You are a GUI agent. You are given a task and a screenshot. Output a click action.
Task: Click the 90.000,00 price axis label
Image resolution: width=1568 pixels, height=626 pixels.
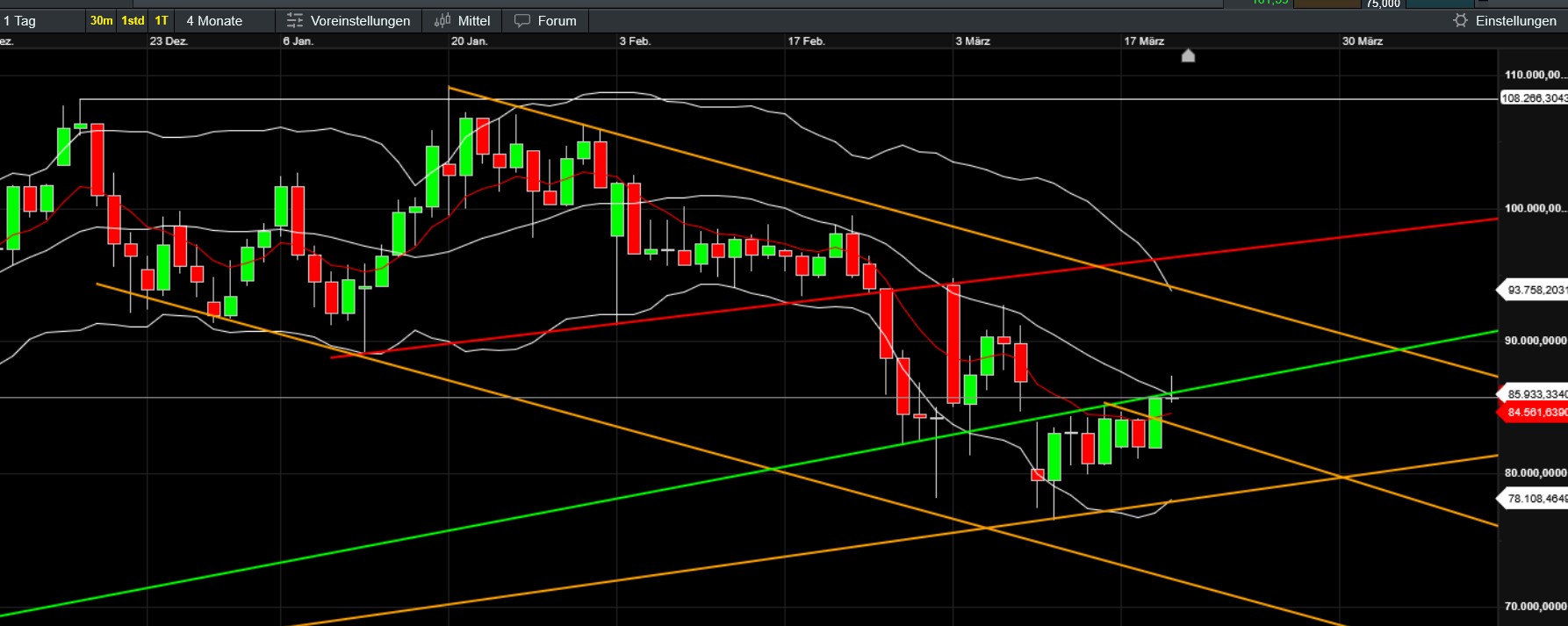[x=1535, y=341]
